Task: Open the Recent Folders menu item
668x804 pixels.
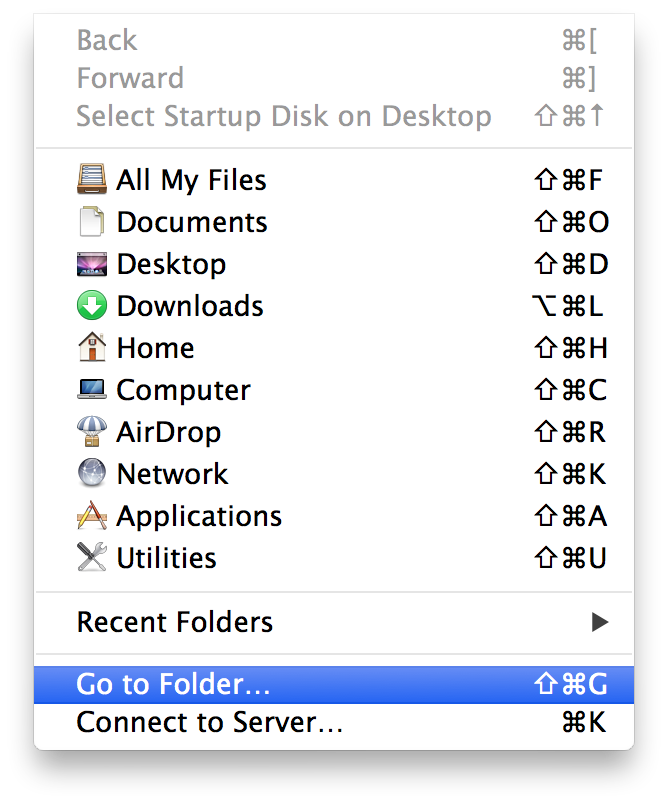Action: pos(175,622)
